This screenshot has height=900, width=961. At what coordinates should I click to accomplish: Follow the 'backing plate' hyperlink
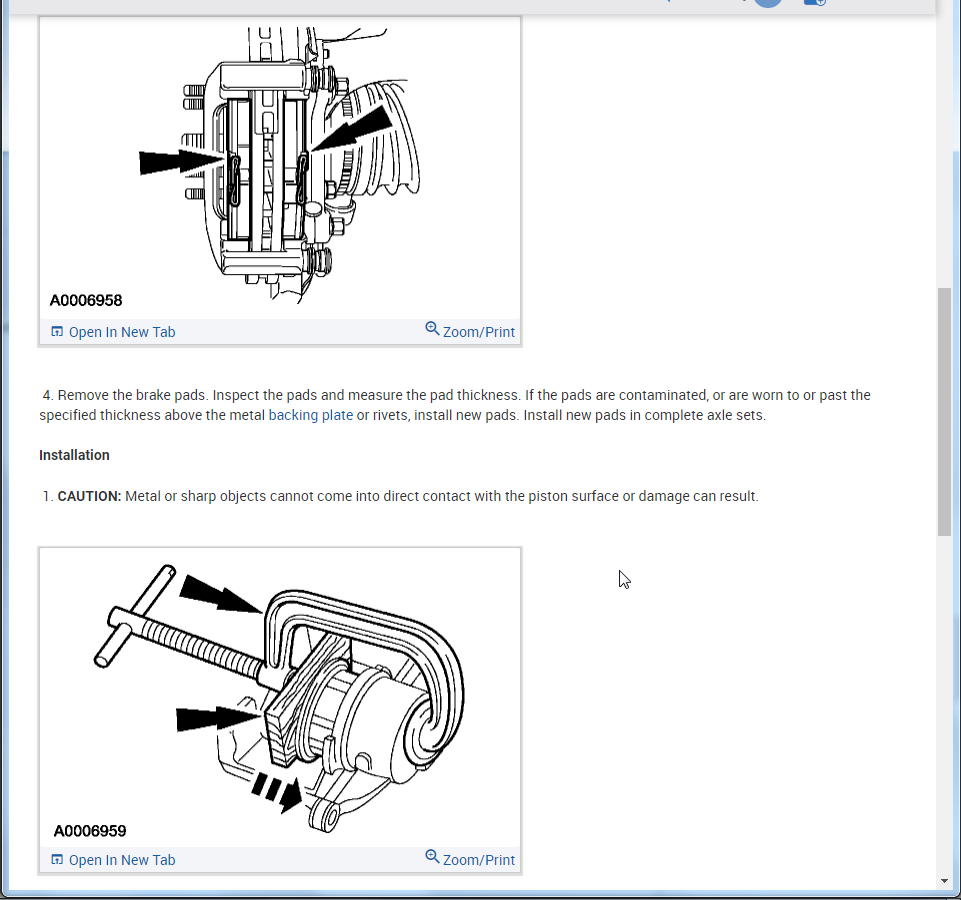click(x=311, y=415)
